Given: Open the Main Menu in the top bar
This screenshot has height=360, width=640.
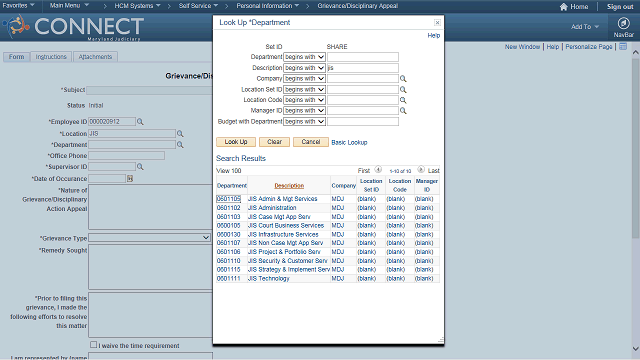Looking at the screenshot, I should (x=69, y=6).
